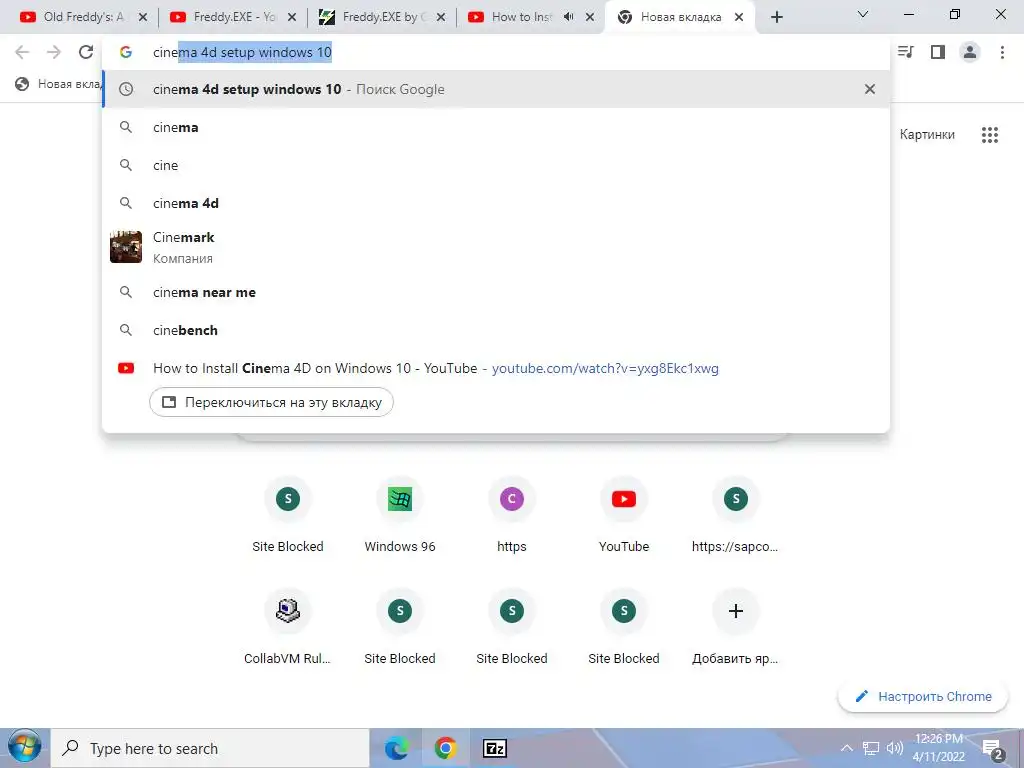The height and width of the screenshot is (768, 1024).
Task: Mute the How to Install tab audio icon
Action: (568, 17)
